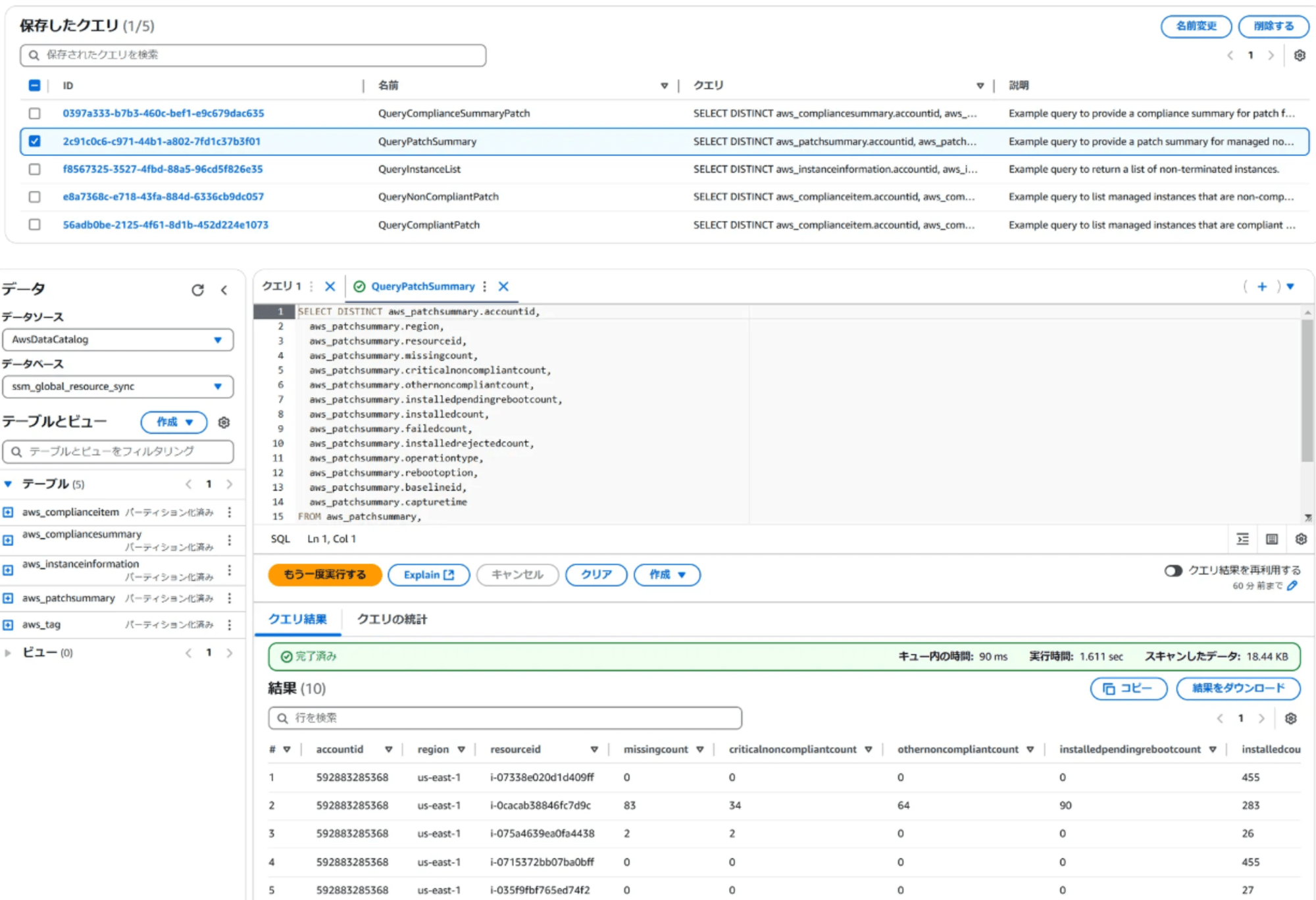This screenshot has width=1316, height=900.
Task: Refresh the data panel
Action: coord(197,290)
